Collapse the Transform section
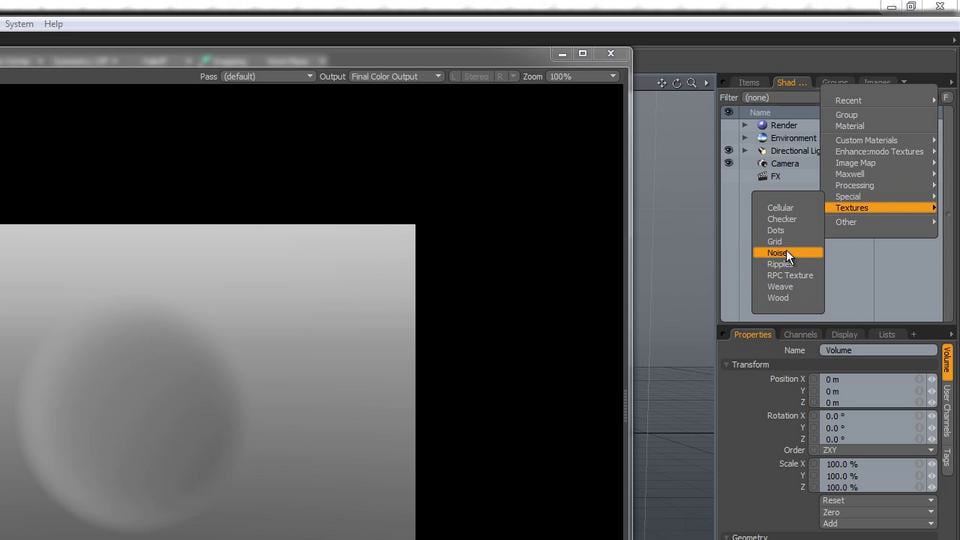 coord(726,365)
